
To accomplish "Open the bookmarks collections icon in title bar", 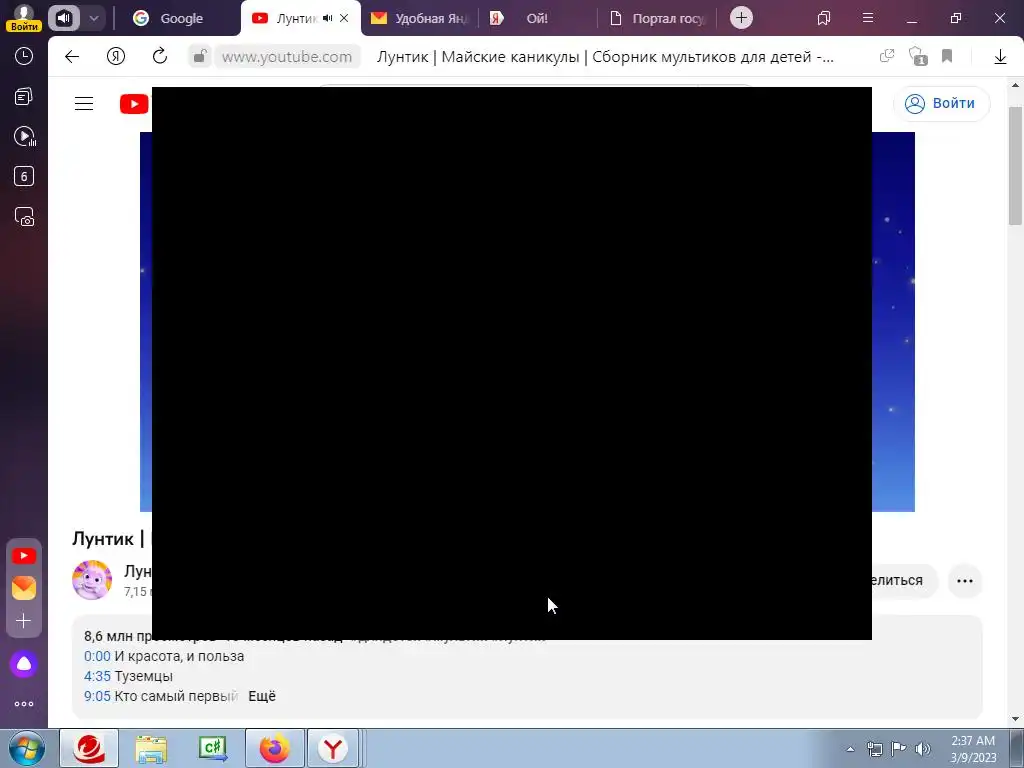I will pos(824,18).
